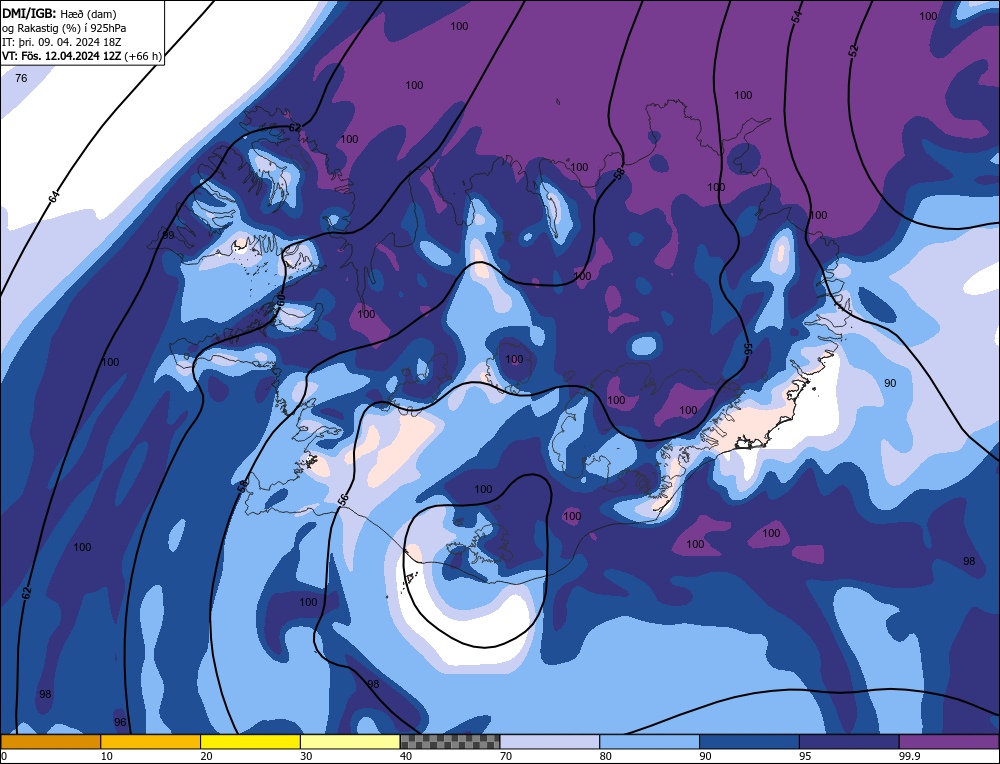Click the '99.9' legend scale label
The height and width of the screenshot is (764, 1000).
pyautogui.click(x=908, y=756)
